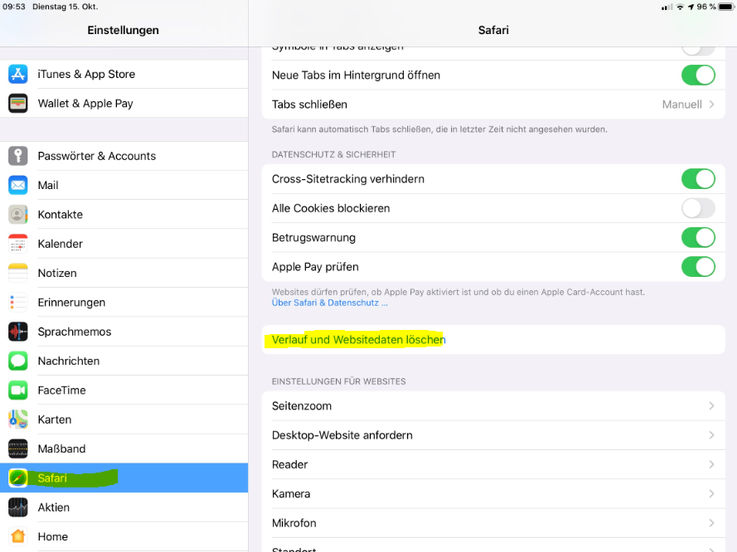
Task: Tap Verlauf und Websitedaten löschen
Action: (x=493, y=339)
